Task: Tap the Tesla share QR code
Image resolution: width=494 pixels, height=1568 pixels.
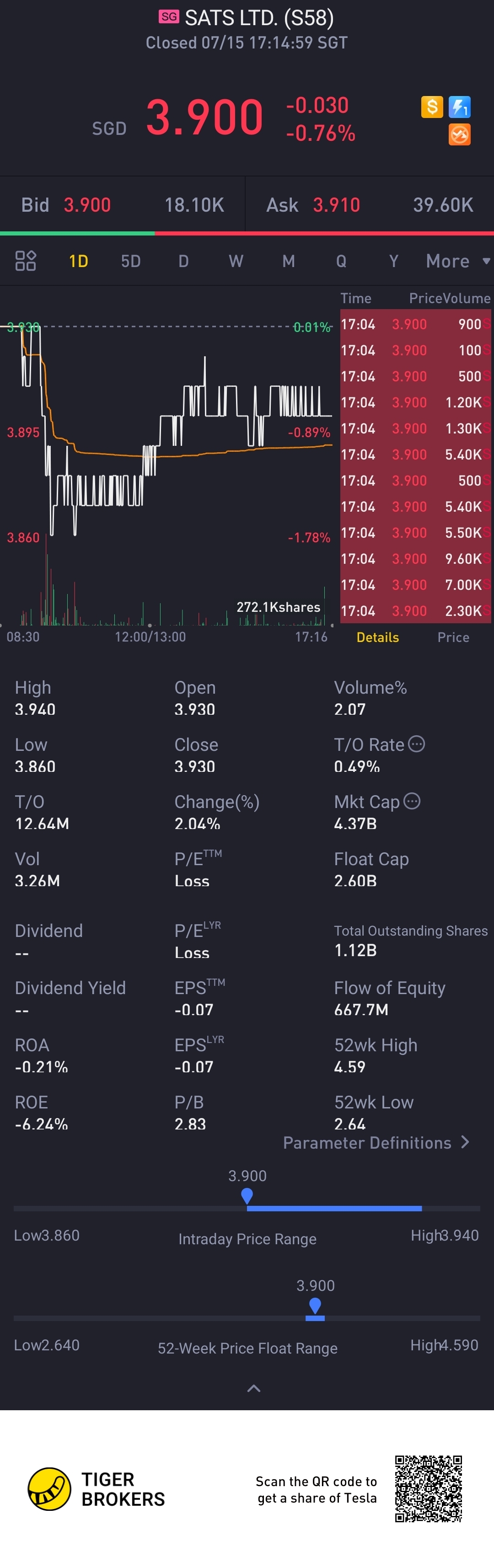Action: (428, 1488)
